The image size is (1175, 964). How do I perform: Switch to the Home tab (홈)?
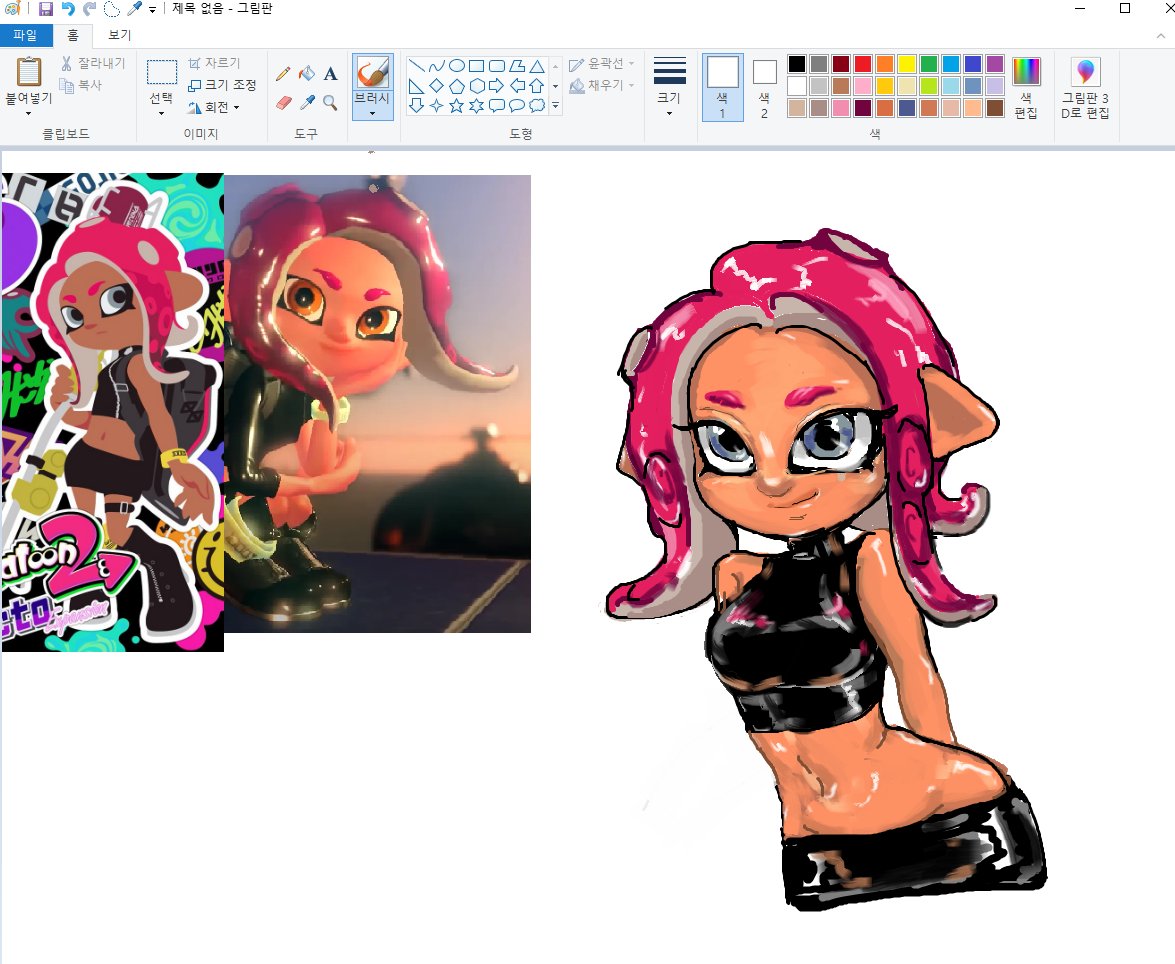(x=73, y=35)
